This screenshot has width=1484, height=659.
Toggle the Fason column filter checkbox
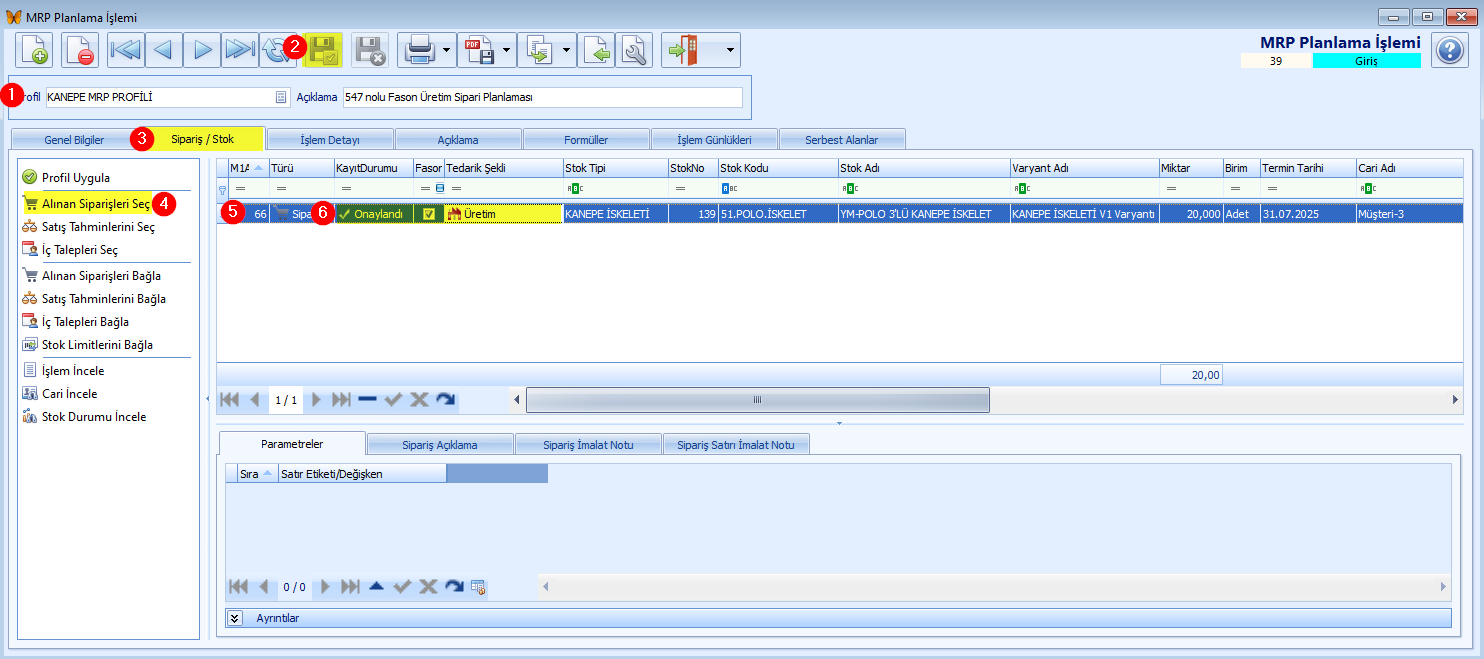440,187
